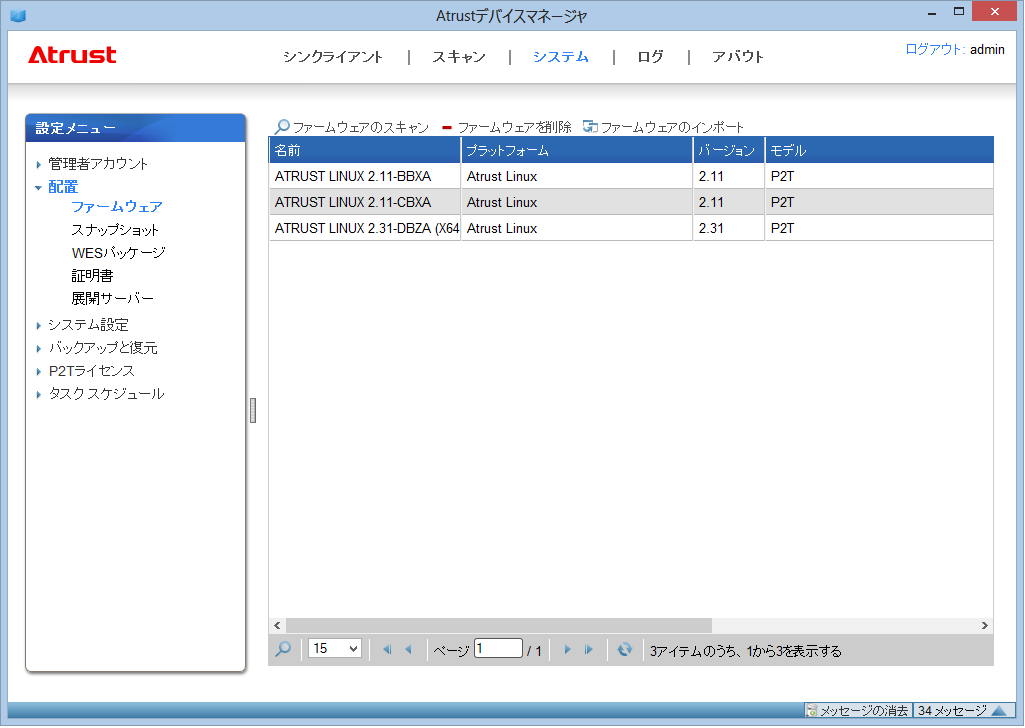
Task: Expand the バックアップと復元 section
Action: click(39, 348)
